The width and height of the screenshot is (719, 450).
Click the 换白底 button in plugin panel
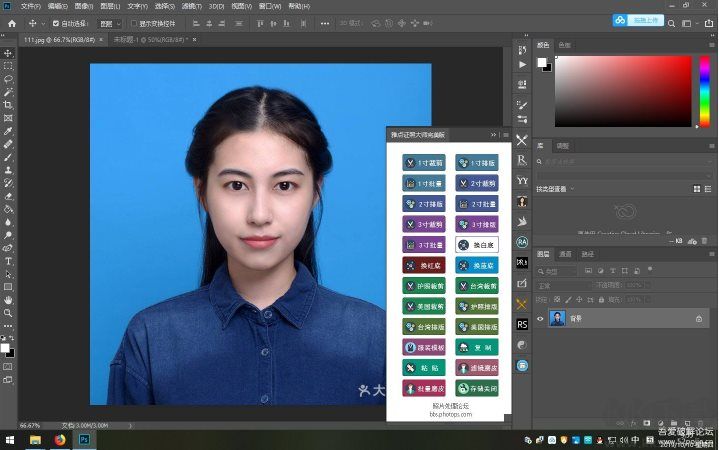point(476,244)
